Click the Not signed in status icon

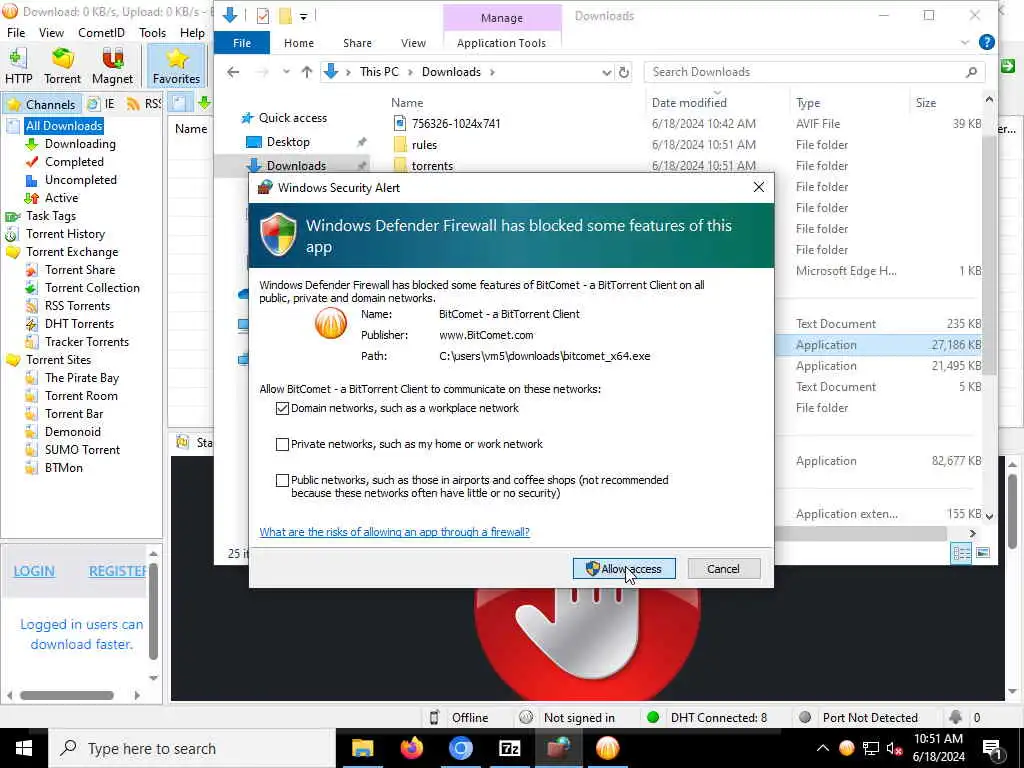(526, 718)
